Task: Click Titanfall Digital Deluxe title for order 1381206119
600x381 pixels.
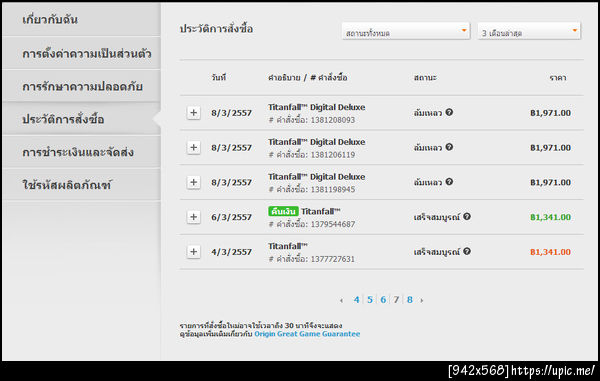Action: (x=316, y=142)
